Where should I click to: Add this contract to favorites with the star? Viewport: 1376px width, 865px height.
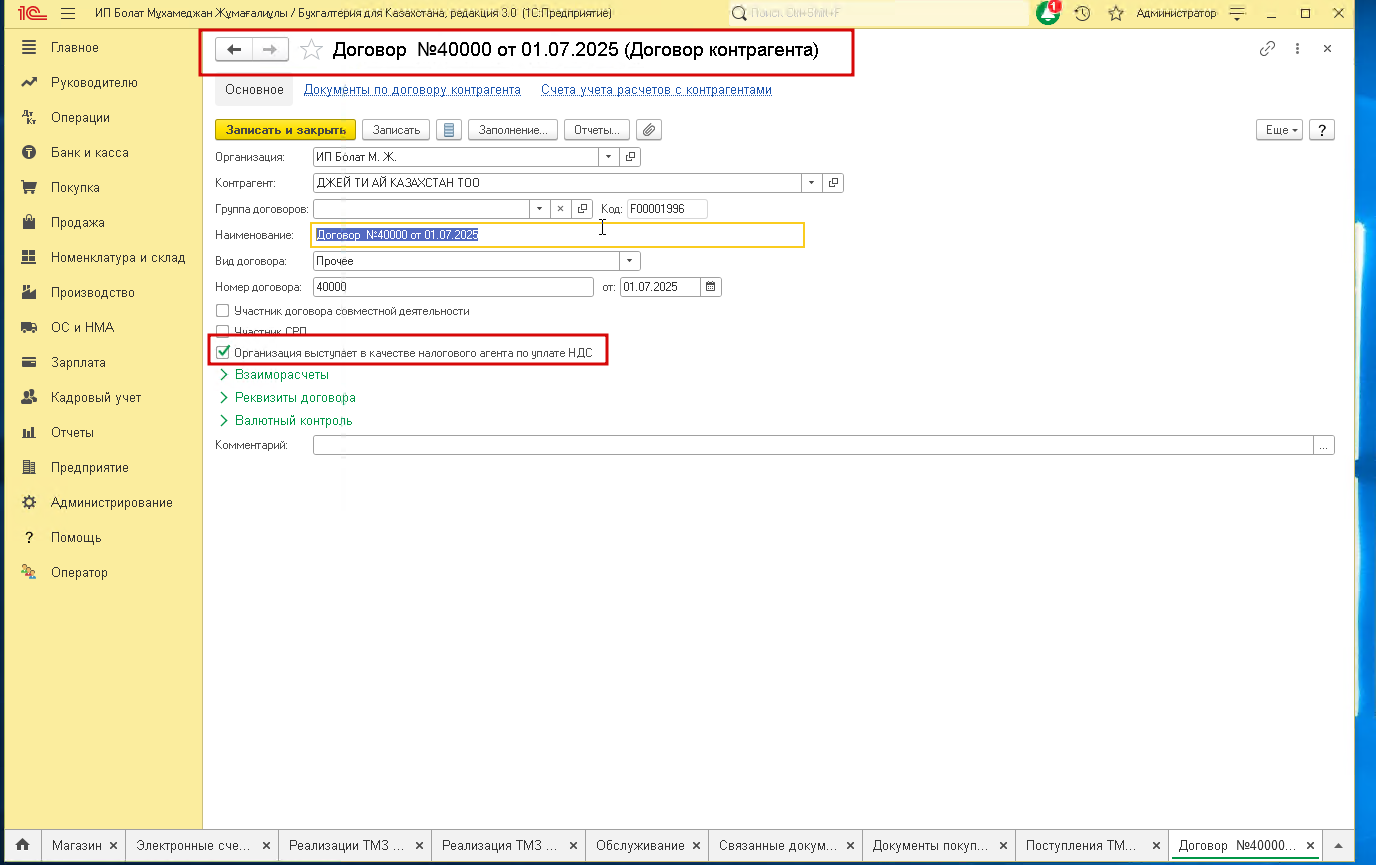click(312, 50)
